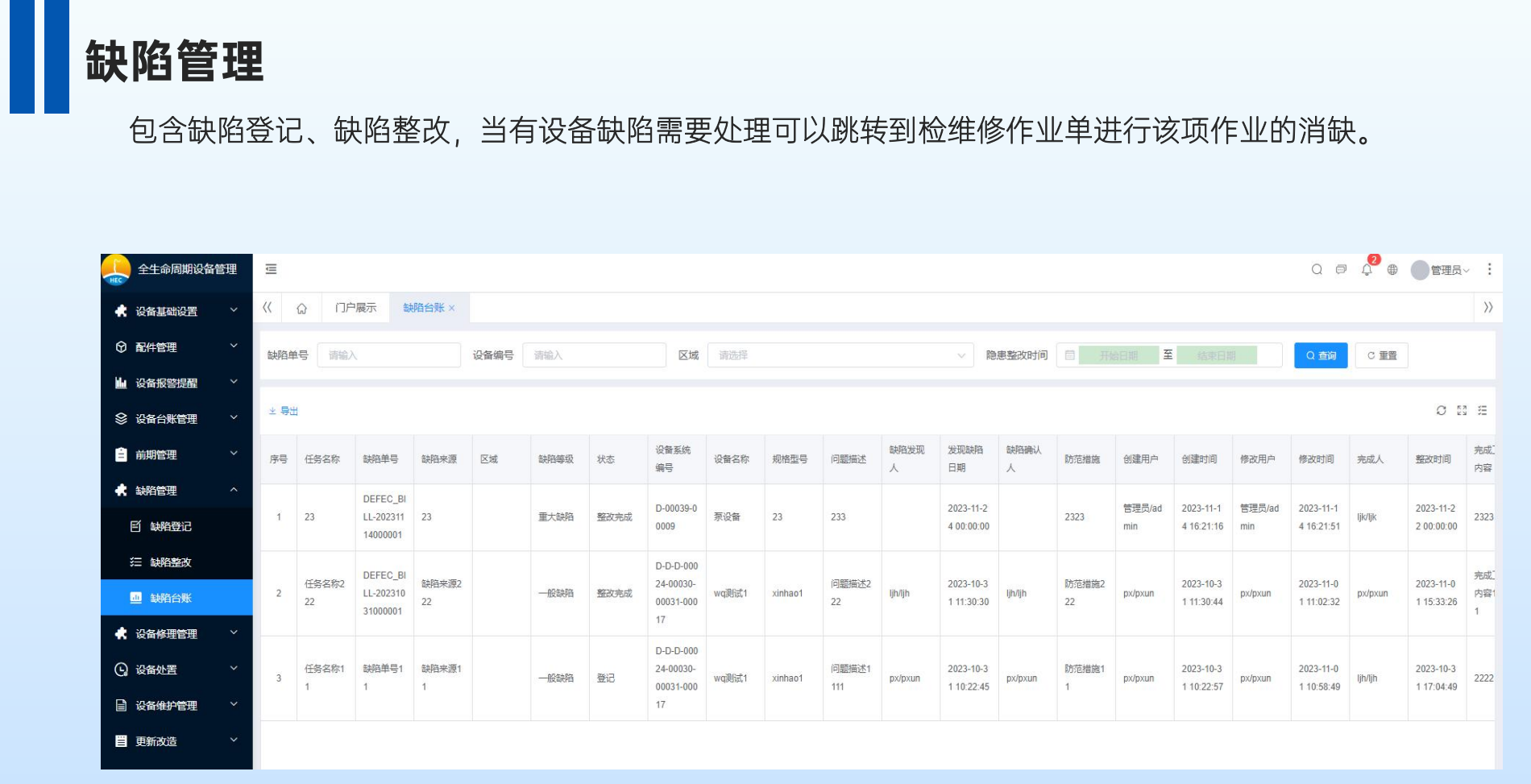This screenshot has width=1531, height=784.
Task: Click the 设备处置 clock icon
Action: pyautogui.click(x=121, y=670)
